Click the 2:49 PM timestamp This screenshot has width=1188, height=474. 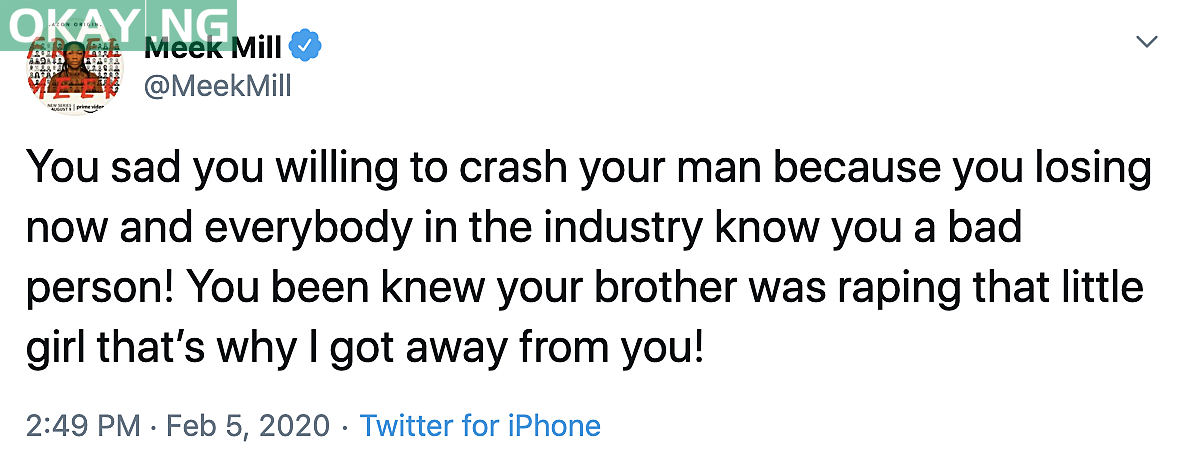click(83, 426)
